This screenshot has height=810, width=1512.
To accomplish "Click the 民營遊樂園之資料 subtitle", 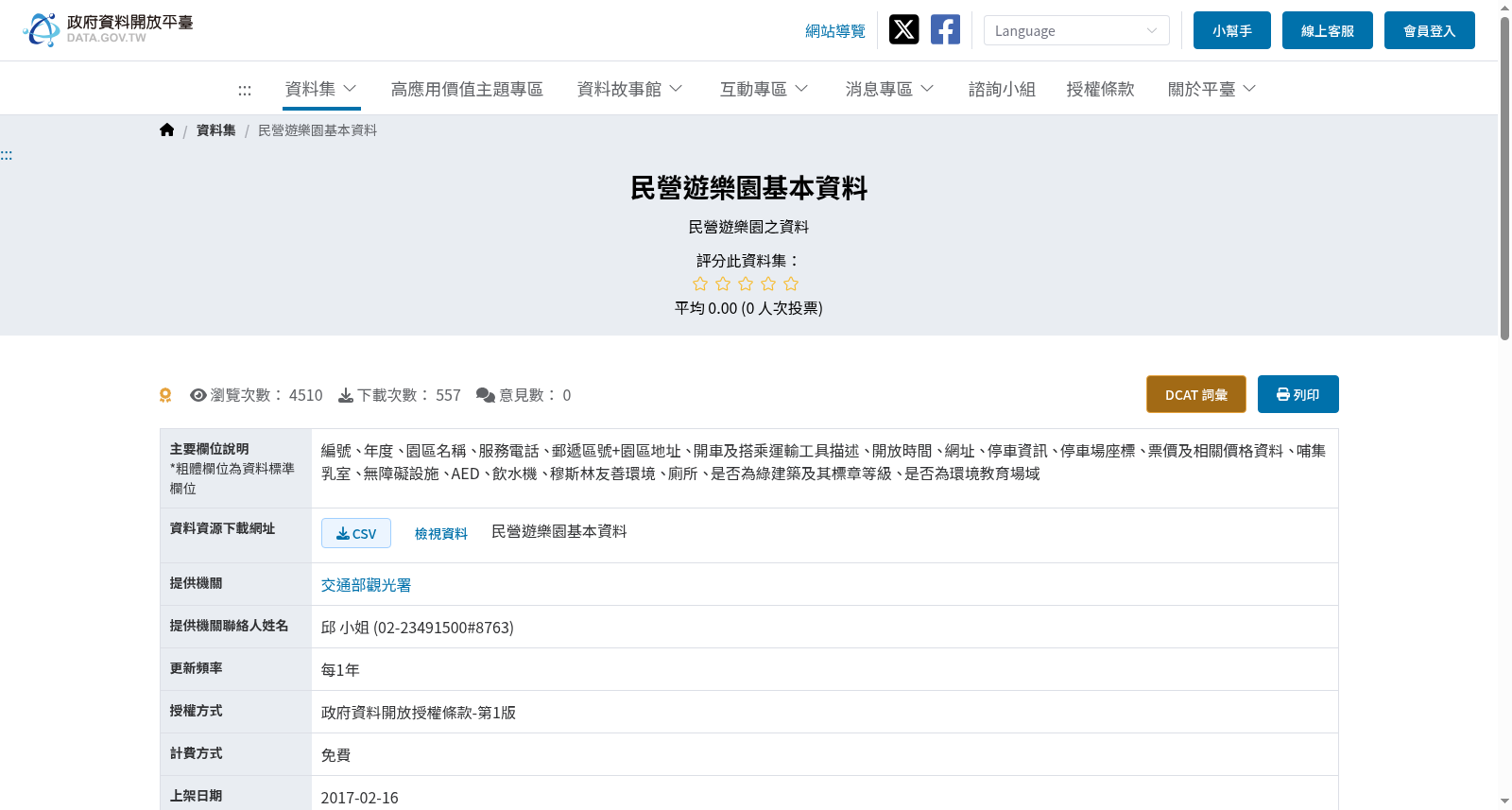I will (748, 227).
